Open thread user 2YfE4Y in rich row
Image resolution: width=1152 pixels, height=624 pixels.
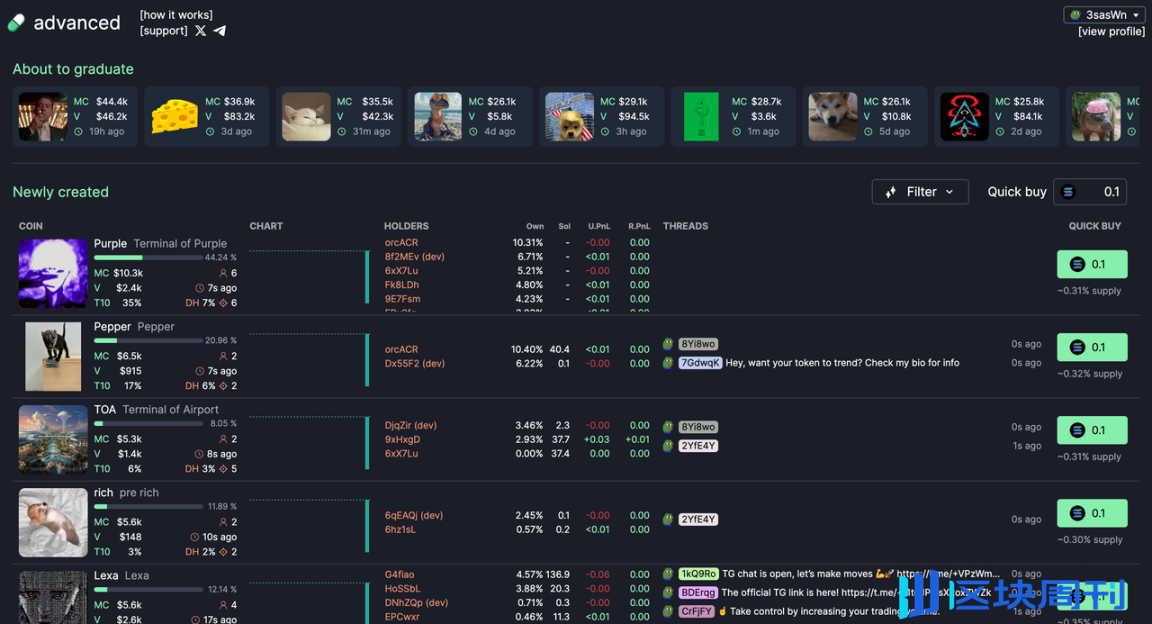[698, 520]
